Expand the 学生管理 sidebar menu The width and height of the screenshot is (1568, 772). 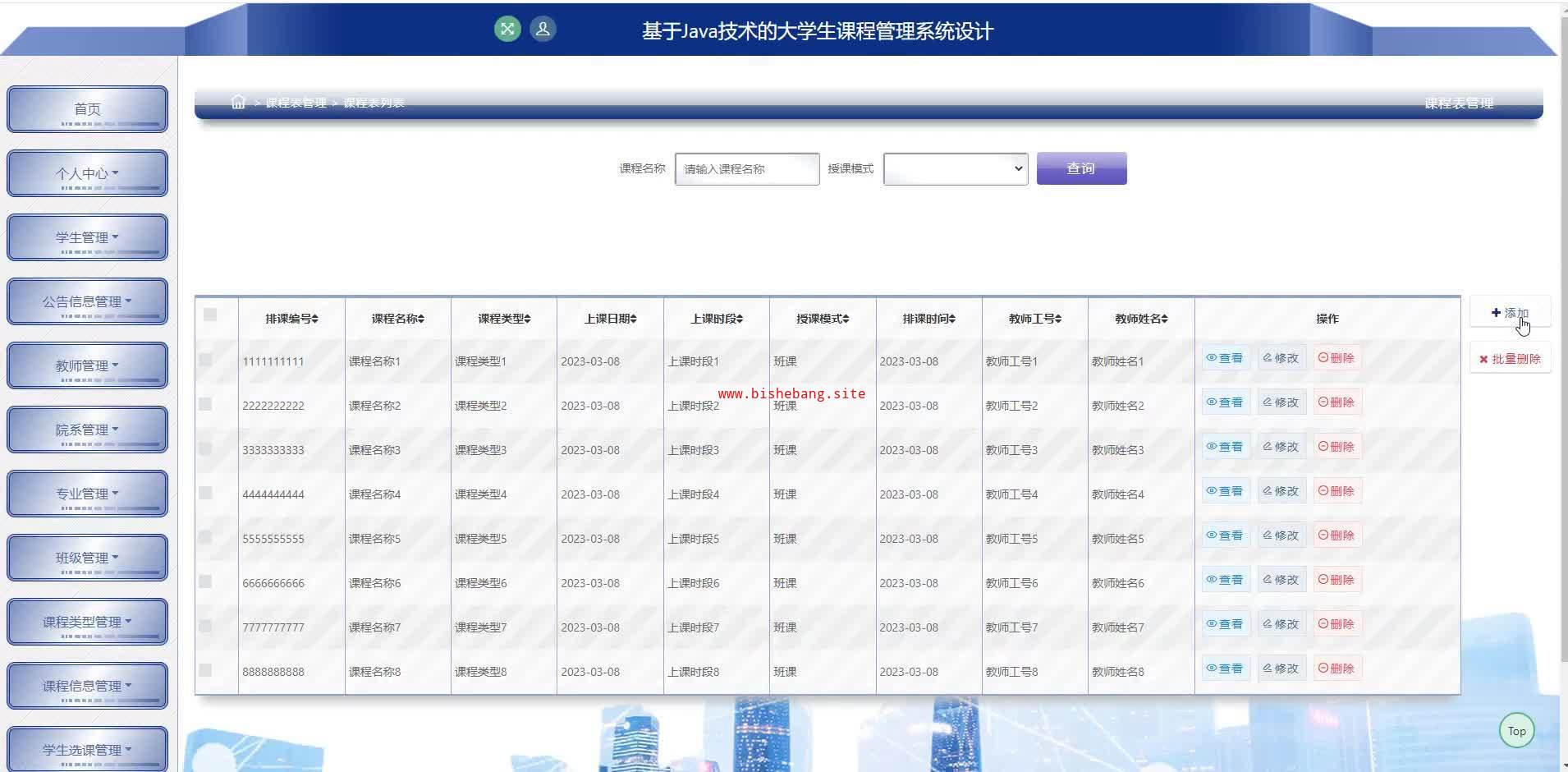click(87, 237)
